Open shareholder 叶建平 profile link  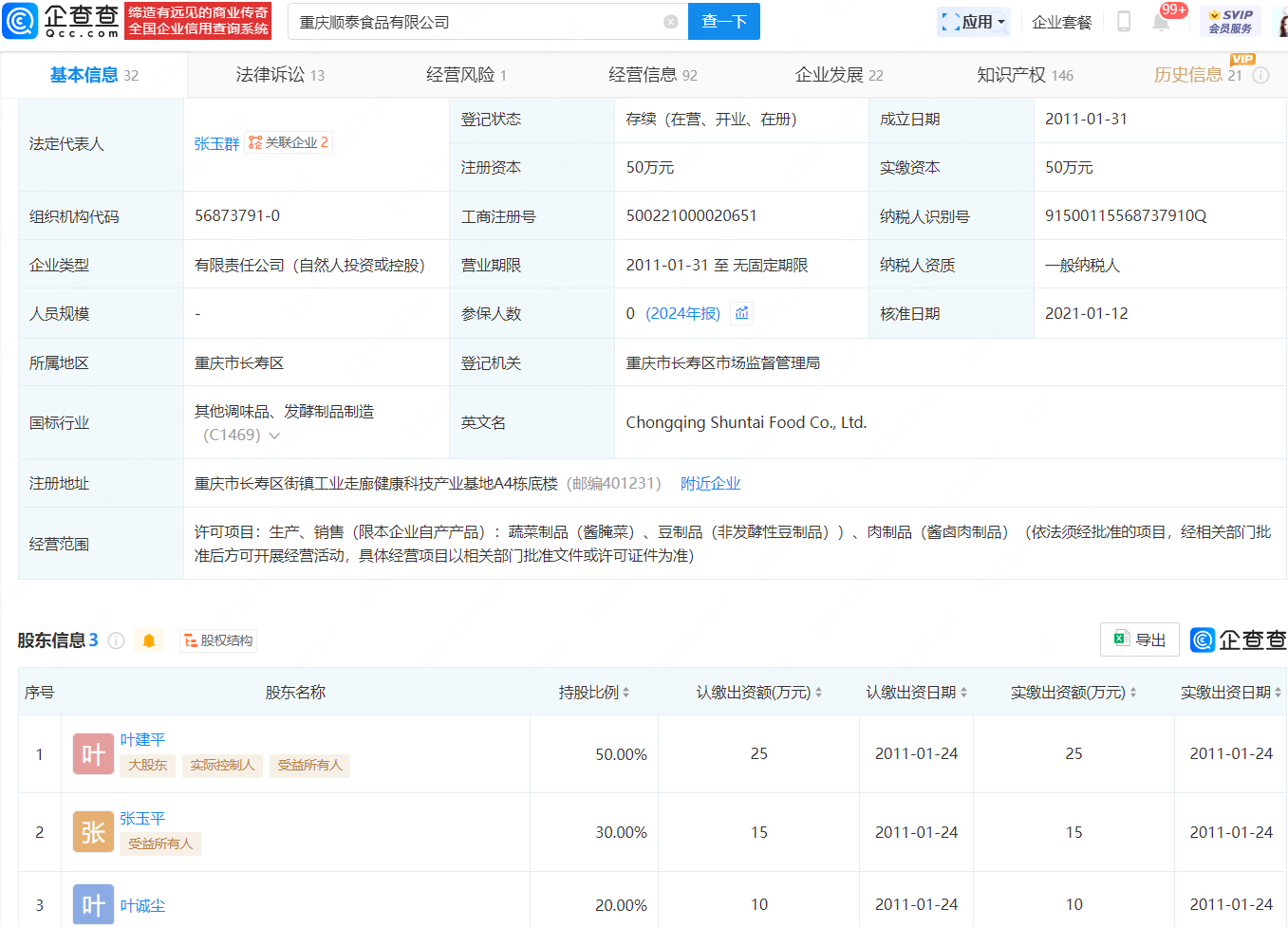pos(142,740)
